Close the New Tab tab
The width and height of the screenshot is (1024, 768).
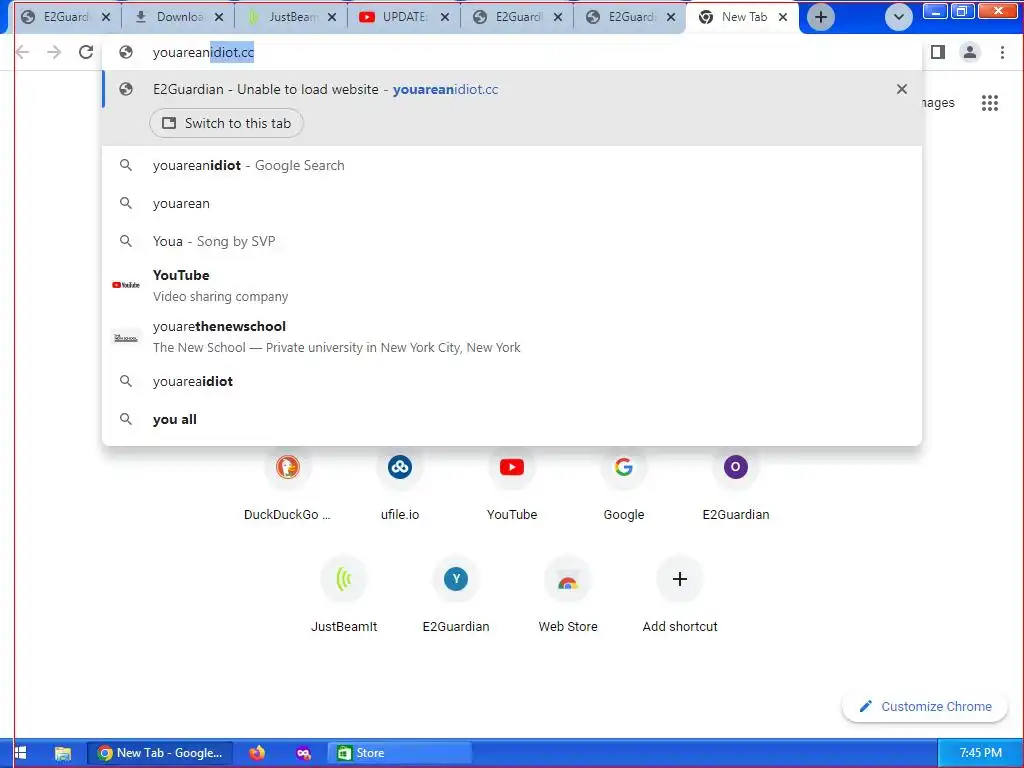coord(783,18)
